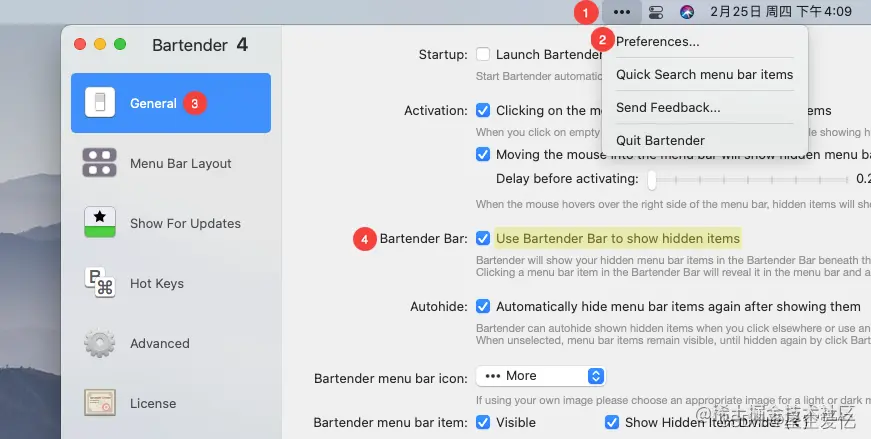
Task: Open the Advanced settings pane
Action: (171, 343)
